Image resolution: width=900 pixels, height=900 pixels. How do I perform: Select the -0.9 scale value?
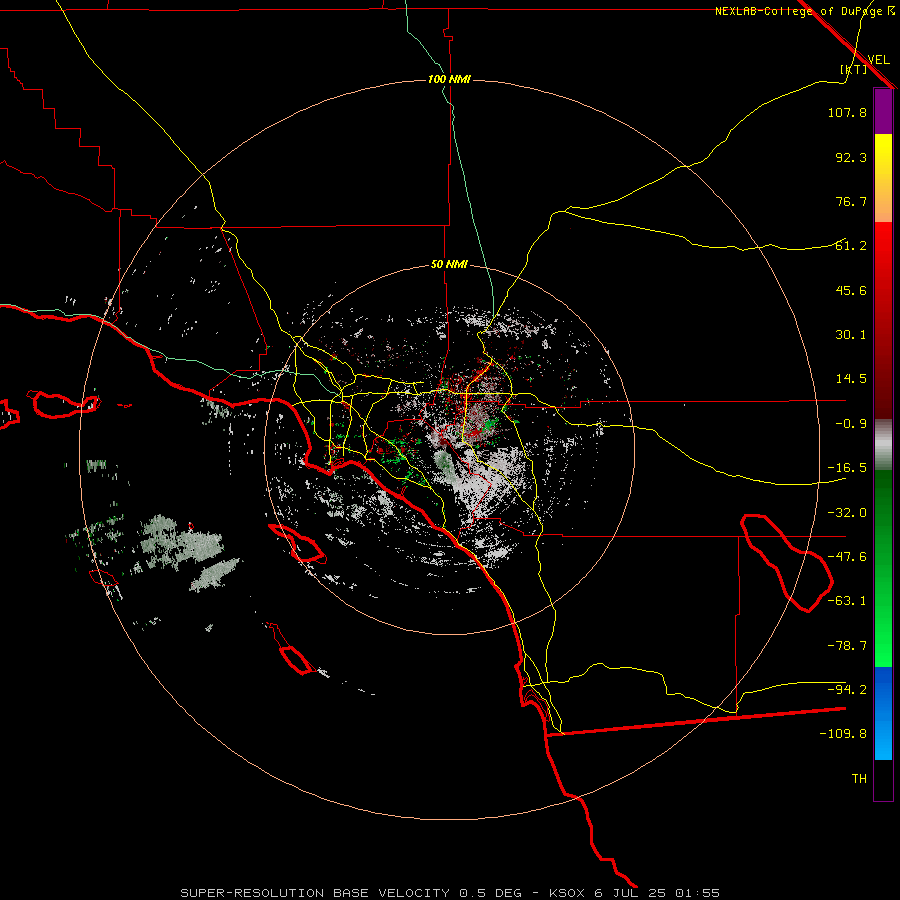pyautogui.click(x=851, y=424)
